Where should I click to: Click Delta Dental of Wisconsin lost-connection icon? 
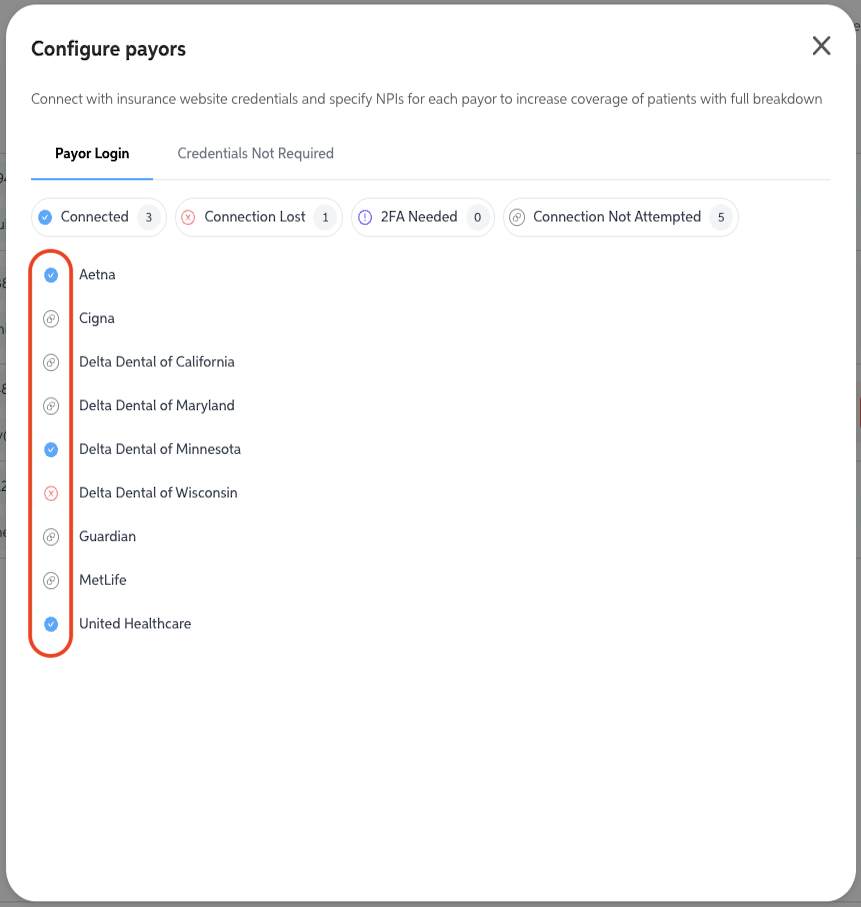pos(51,493)
